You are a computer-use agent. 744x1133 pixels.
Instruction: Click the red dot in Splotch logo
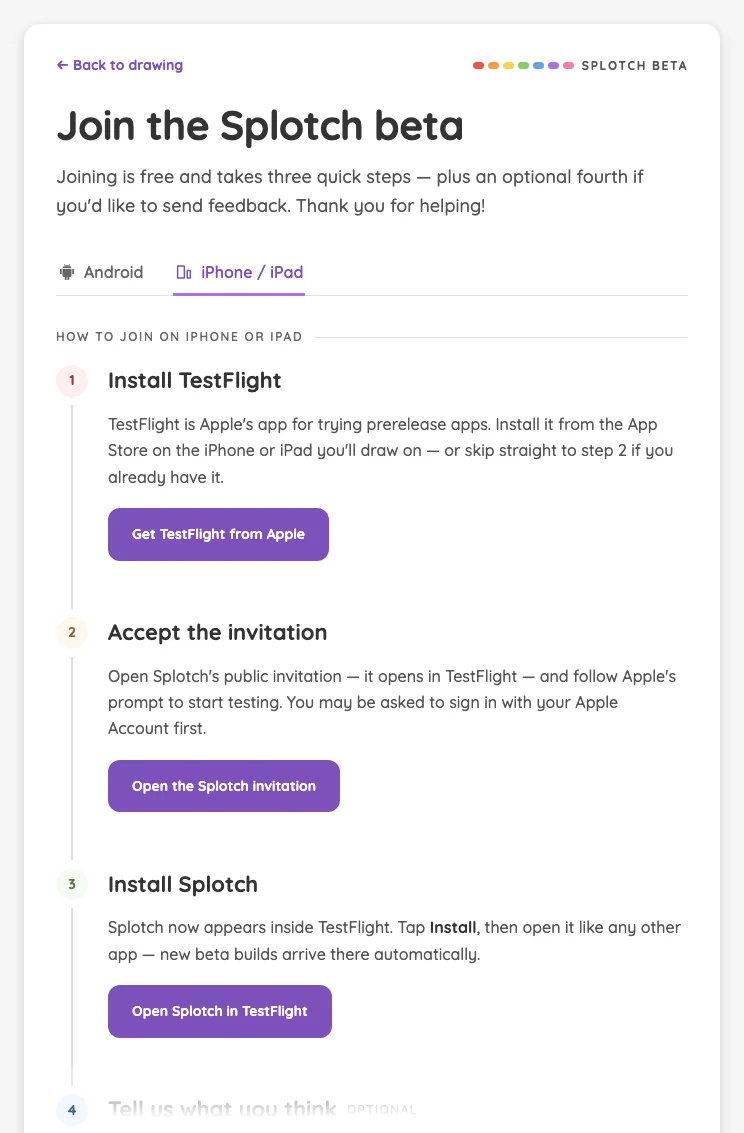478,66
